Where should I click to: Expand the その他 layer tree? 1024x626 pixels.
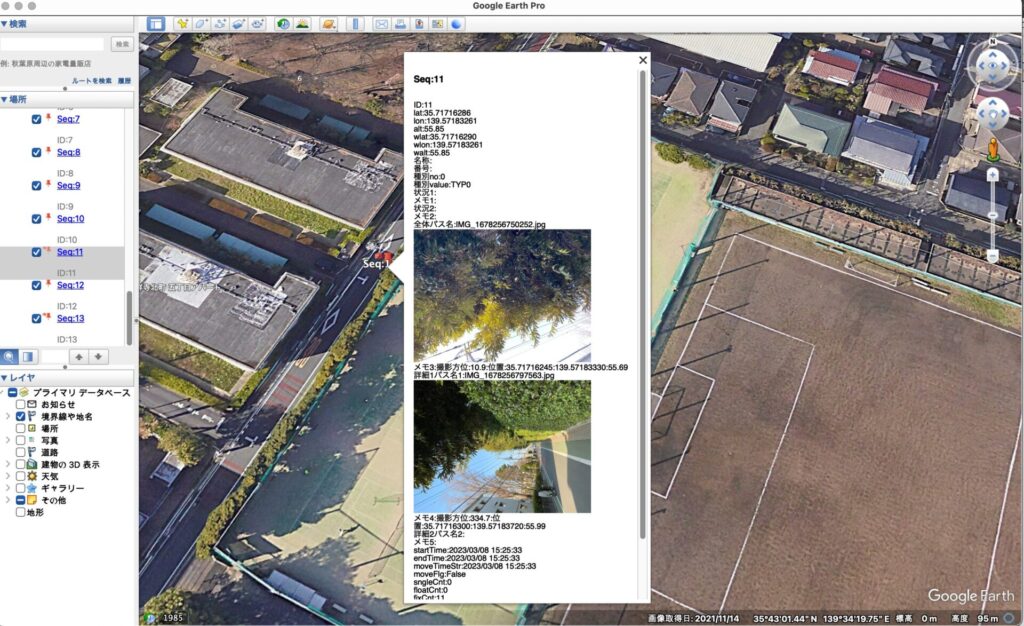click(8, 500)
